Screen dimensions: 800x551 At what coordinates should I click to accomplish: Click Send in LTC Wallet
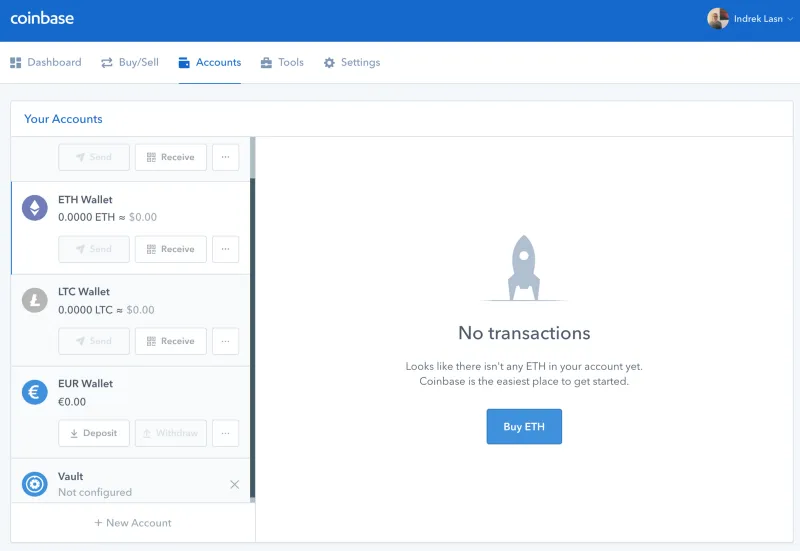click(x=94, y=341)
